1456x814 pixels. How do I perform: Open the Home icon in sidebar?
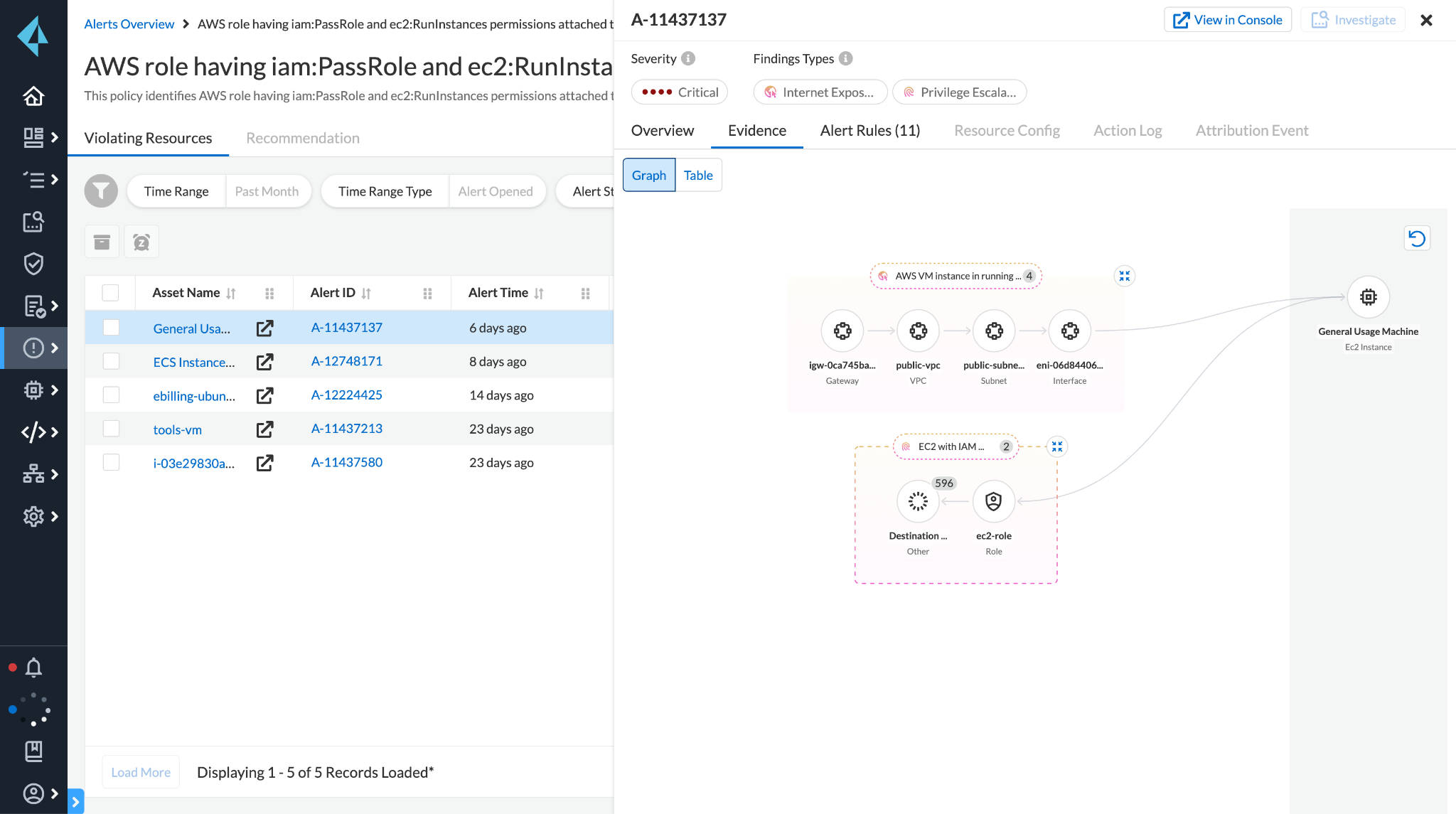[33, 95]
